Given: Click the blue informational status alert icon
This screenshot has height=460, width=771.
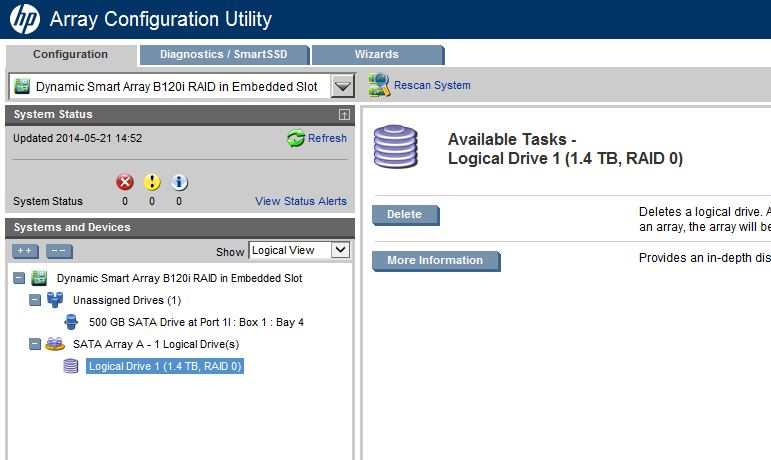Looking at the screenshot, I should click(x=179, y=182).
